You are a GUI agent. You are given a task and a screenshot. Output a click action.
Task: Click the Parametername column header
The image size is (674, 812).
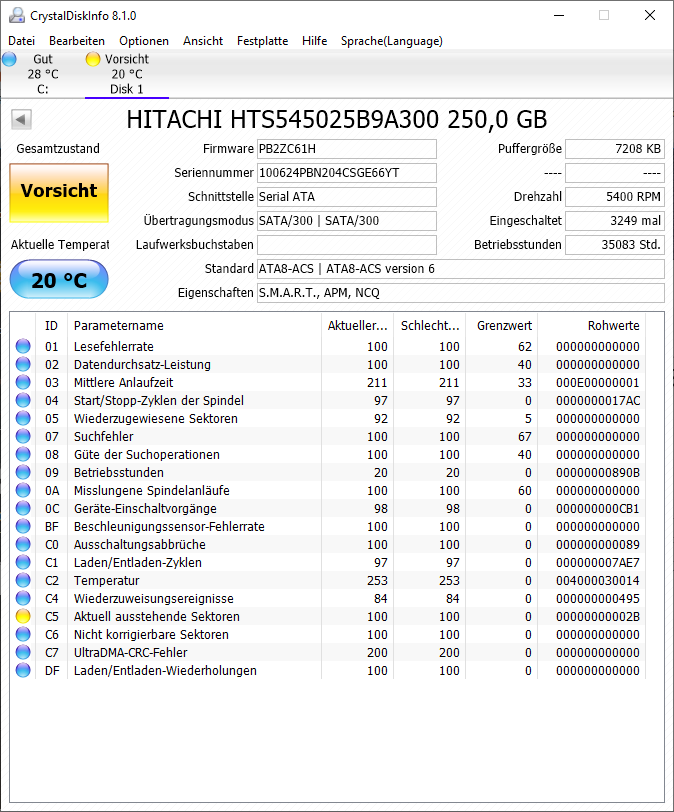[x=194, y=326]
